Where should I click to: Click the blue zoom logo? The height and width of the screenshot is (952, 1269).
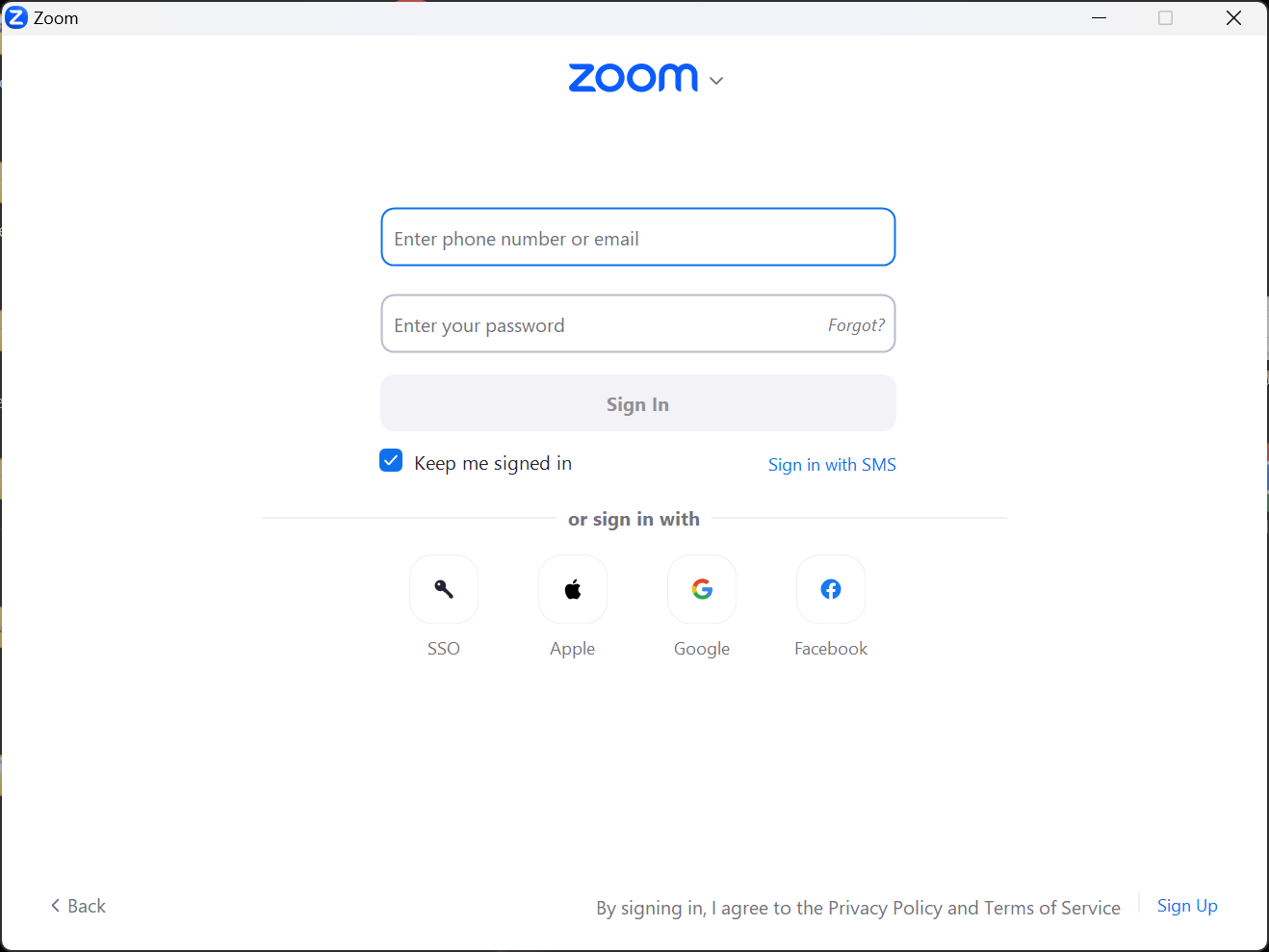pyautogui.click(x=634, y=78)
